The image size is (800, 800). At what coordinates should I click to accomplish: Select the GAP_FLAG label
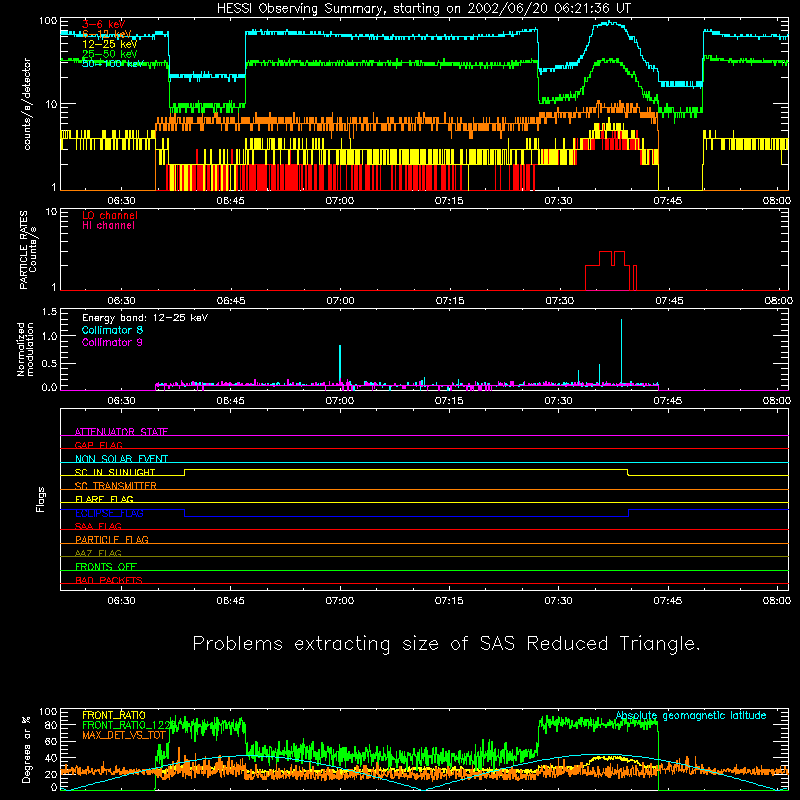click(x=98, y=445)
